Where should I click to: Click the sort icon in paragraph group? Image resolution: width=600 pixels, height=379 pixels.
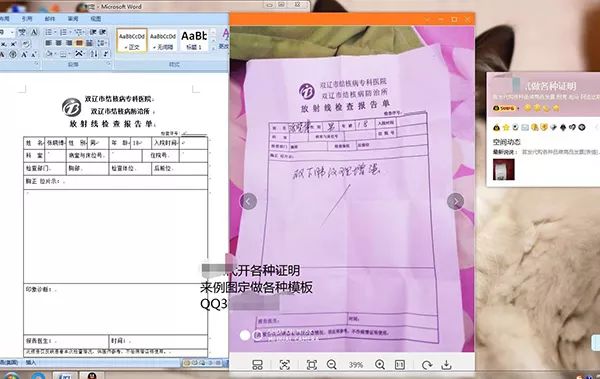tap(94, 54)
